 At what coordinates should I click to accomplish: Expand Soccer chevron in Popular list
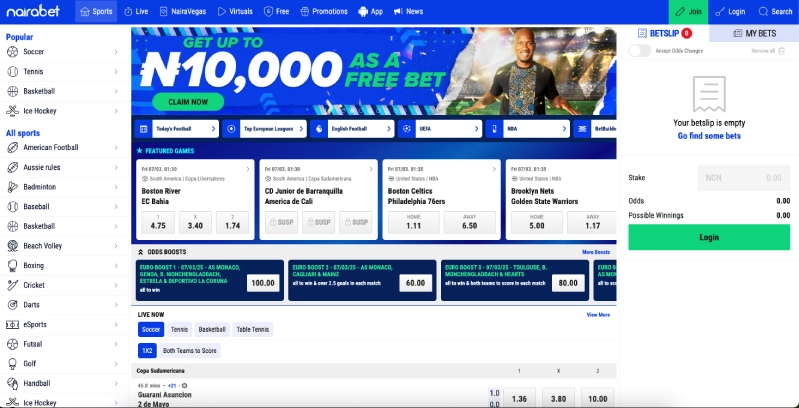pyautogui.click(x=116, y=52)
